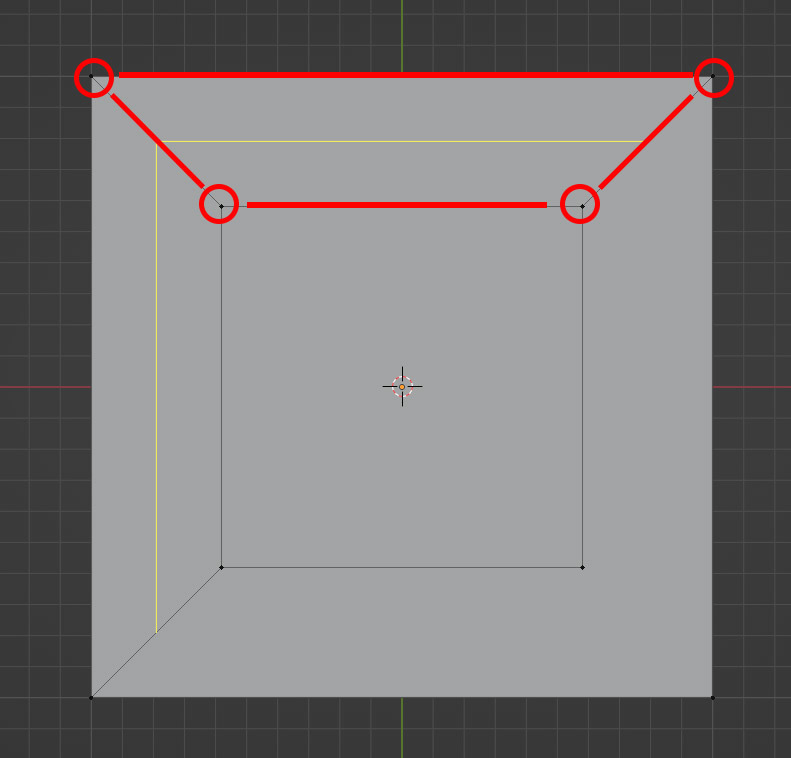The height and width of the screenshot is (758, 791).
Task: Click the 3D cursor crosshair at mesh center
Action: tap(402, 387)
